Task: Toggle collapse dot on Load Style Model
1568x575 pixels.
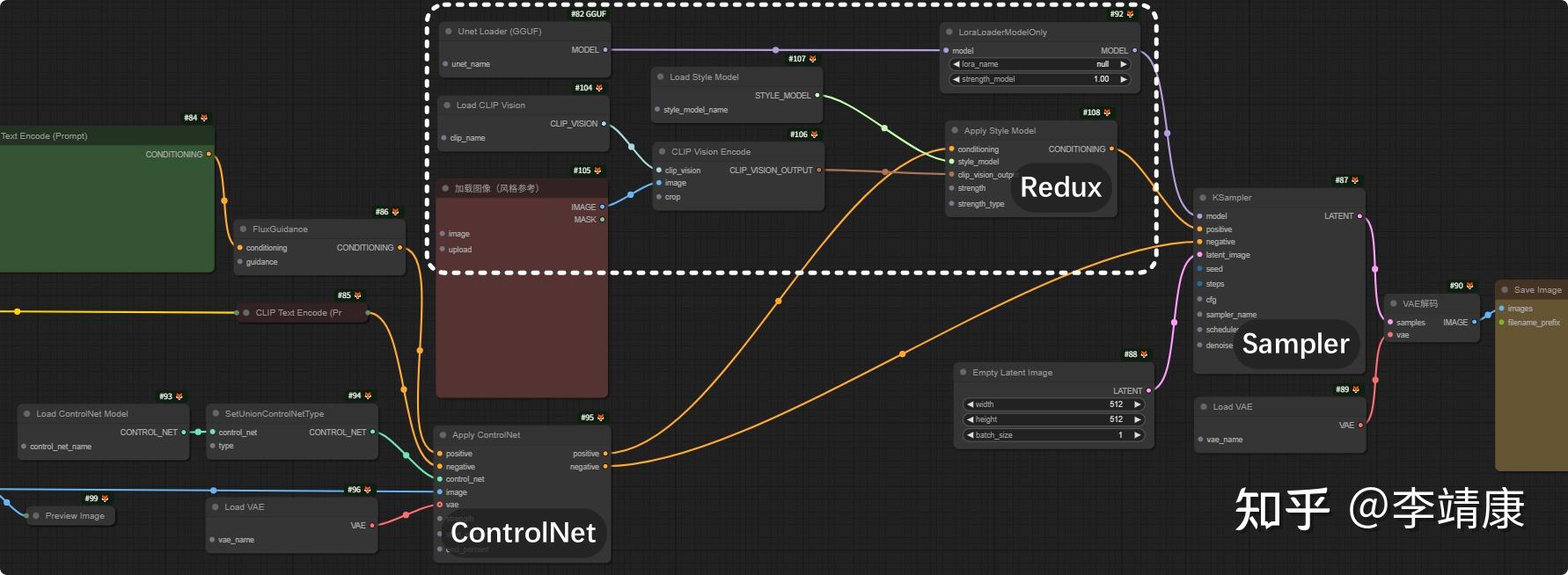Action: click(x=660, y=77)
